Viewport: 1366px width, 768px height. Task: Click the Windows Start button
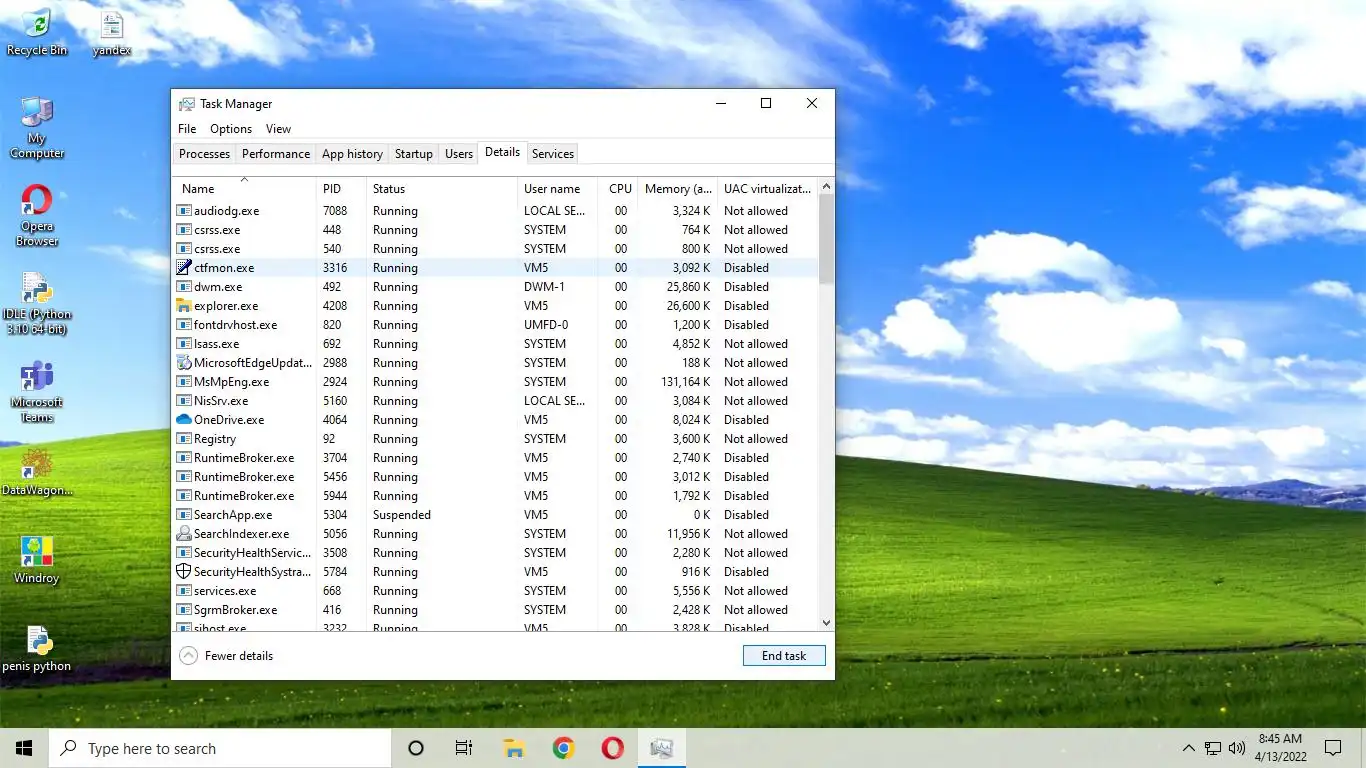pyautogui.click(x=24, y=748)
